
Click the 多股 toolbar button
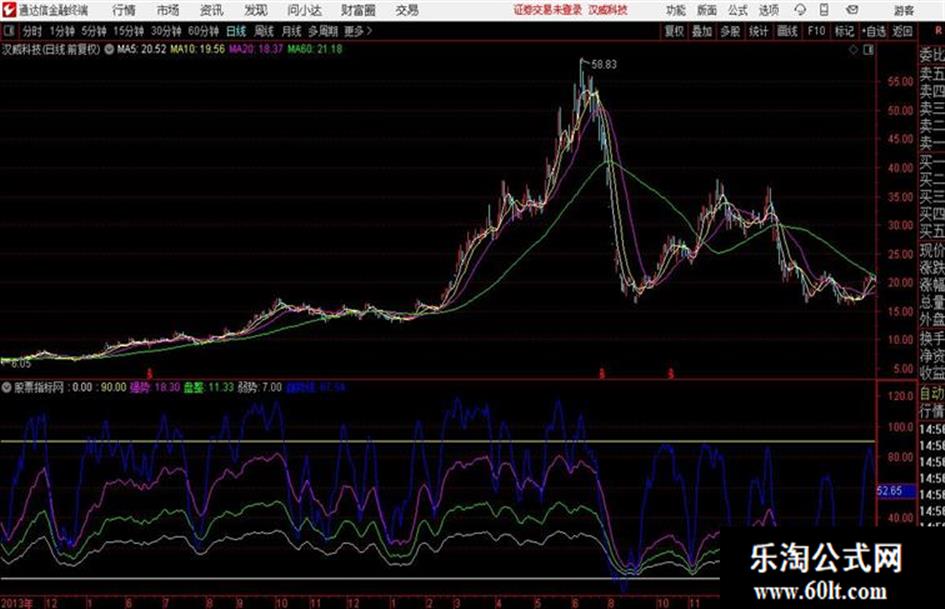pyautogui.click(x=730, y=31)
